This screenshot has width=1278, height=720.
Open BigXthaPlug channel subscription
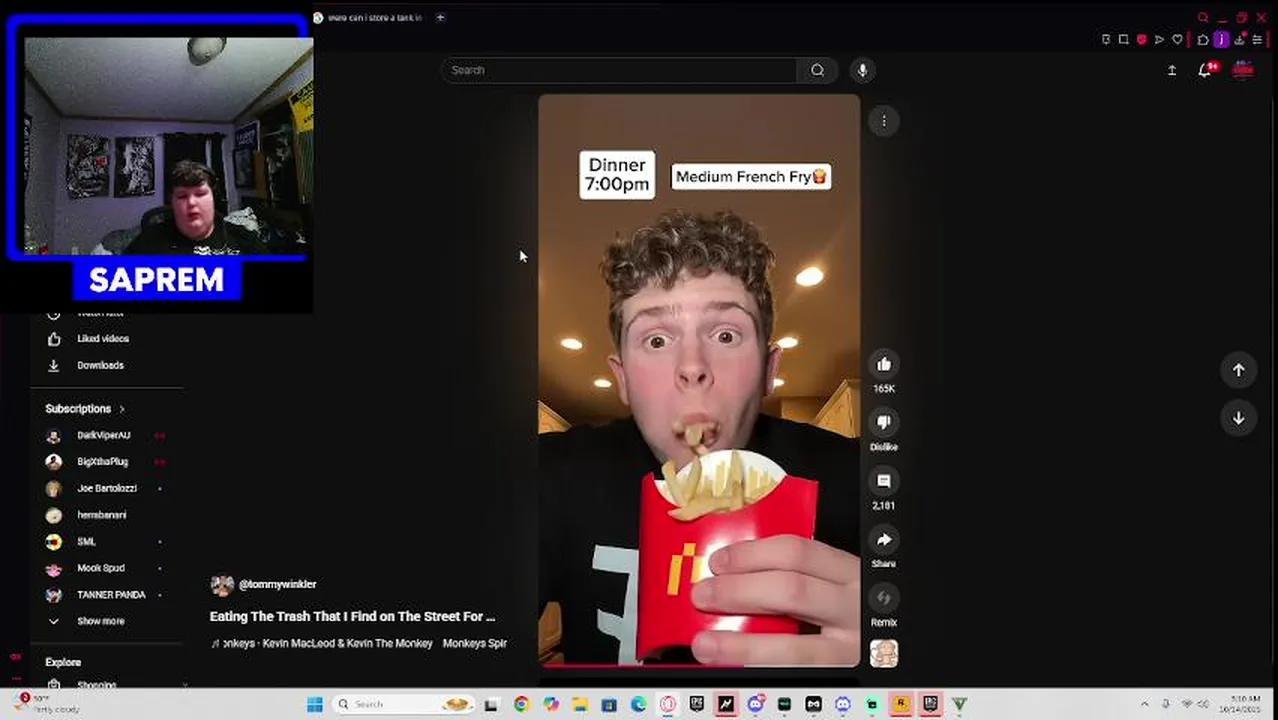click(105, 462)
